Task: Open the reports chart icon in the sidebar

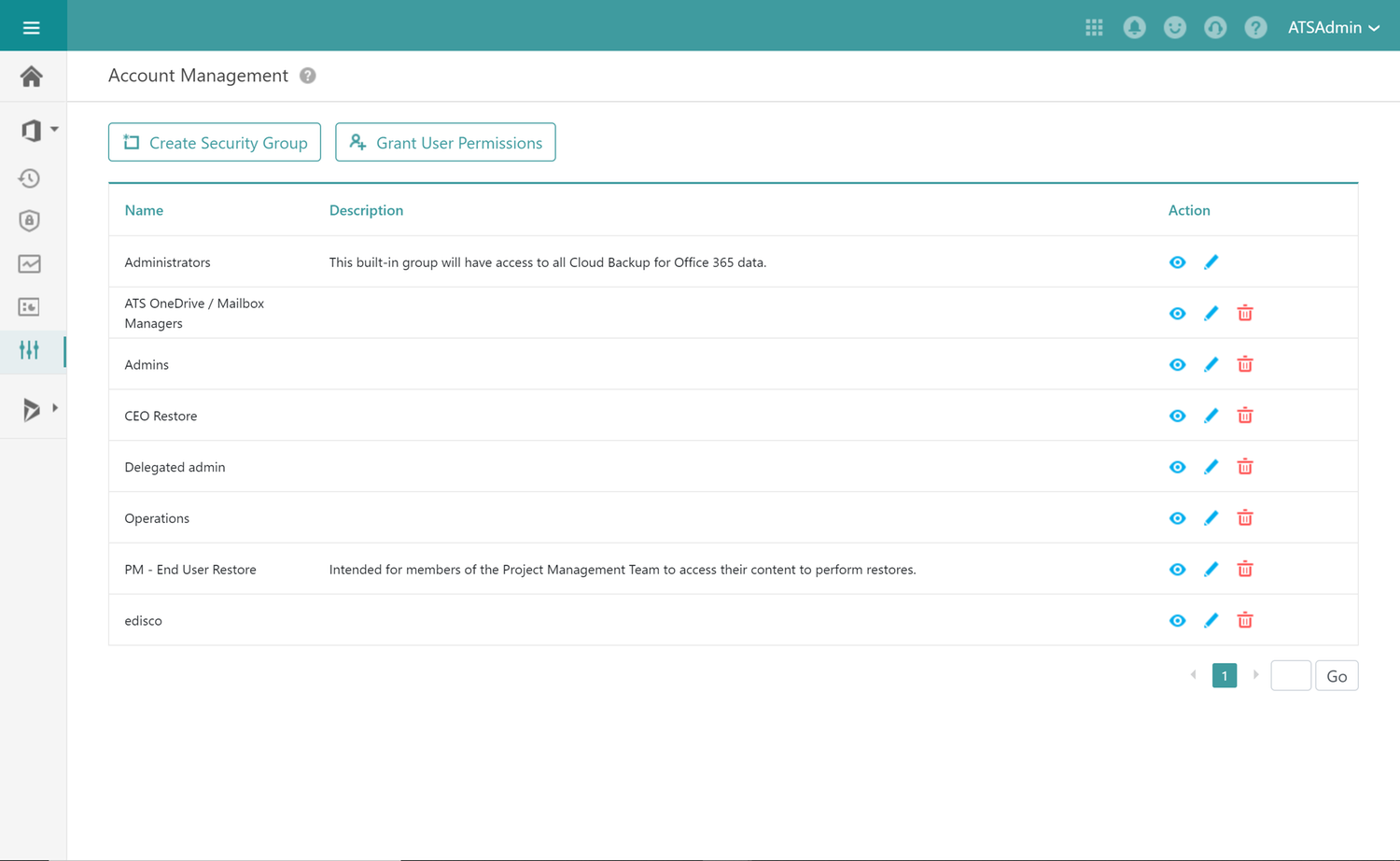Action: click(x=29, y=263)
